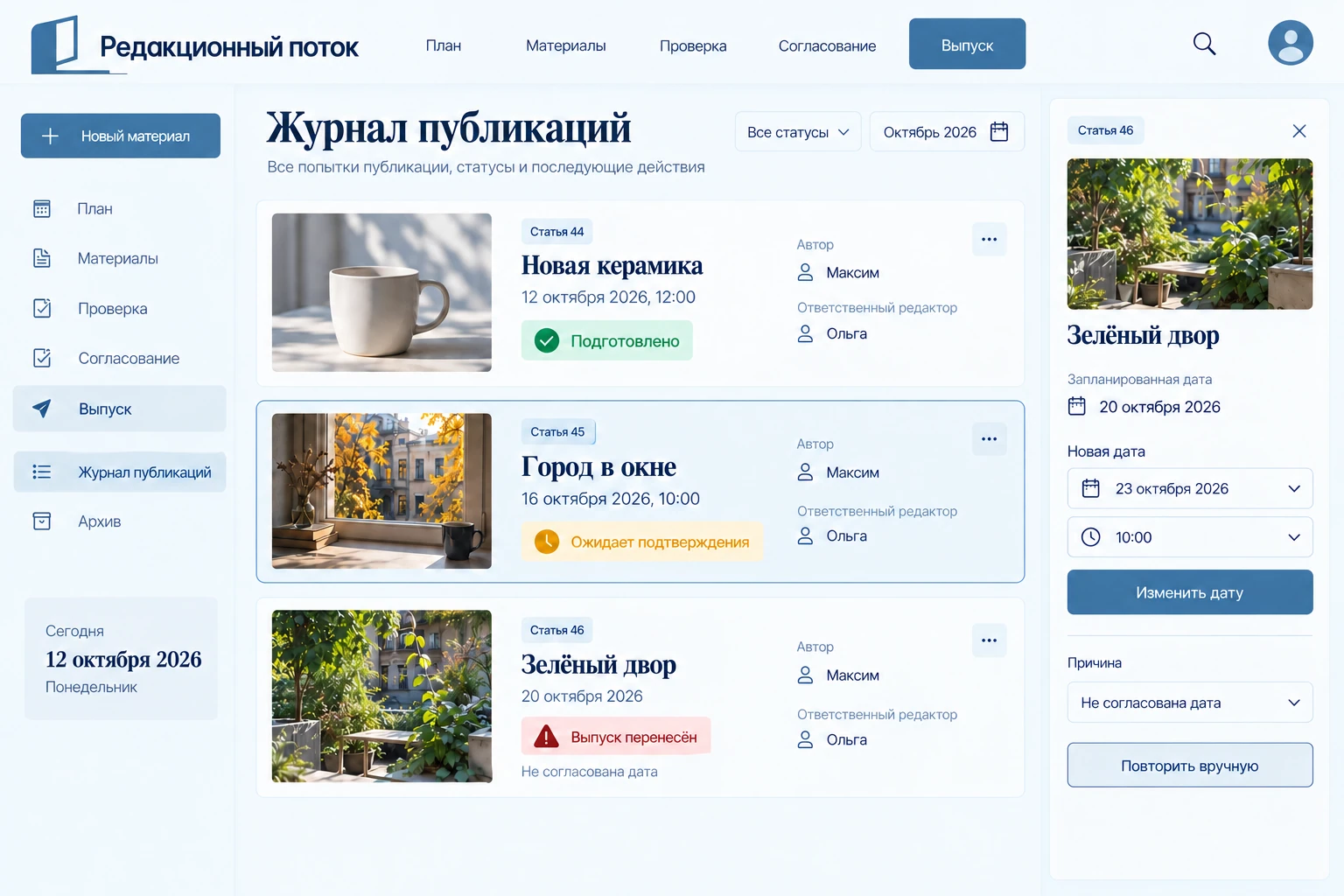1344x896 pixels.
Task: Click the garden thumbnail in the journal list
Action: (381, 696)
